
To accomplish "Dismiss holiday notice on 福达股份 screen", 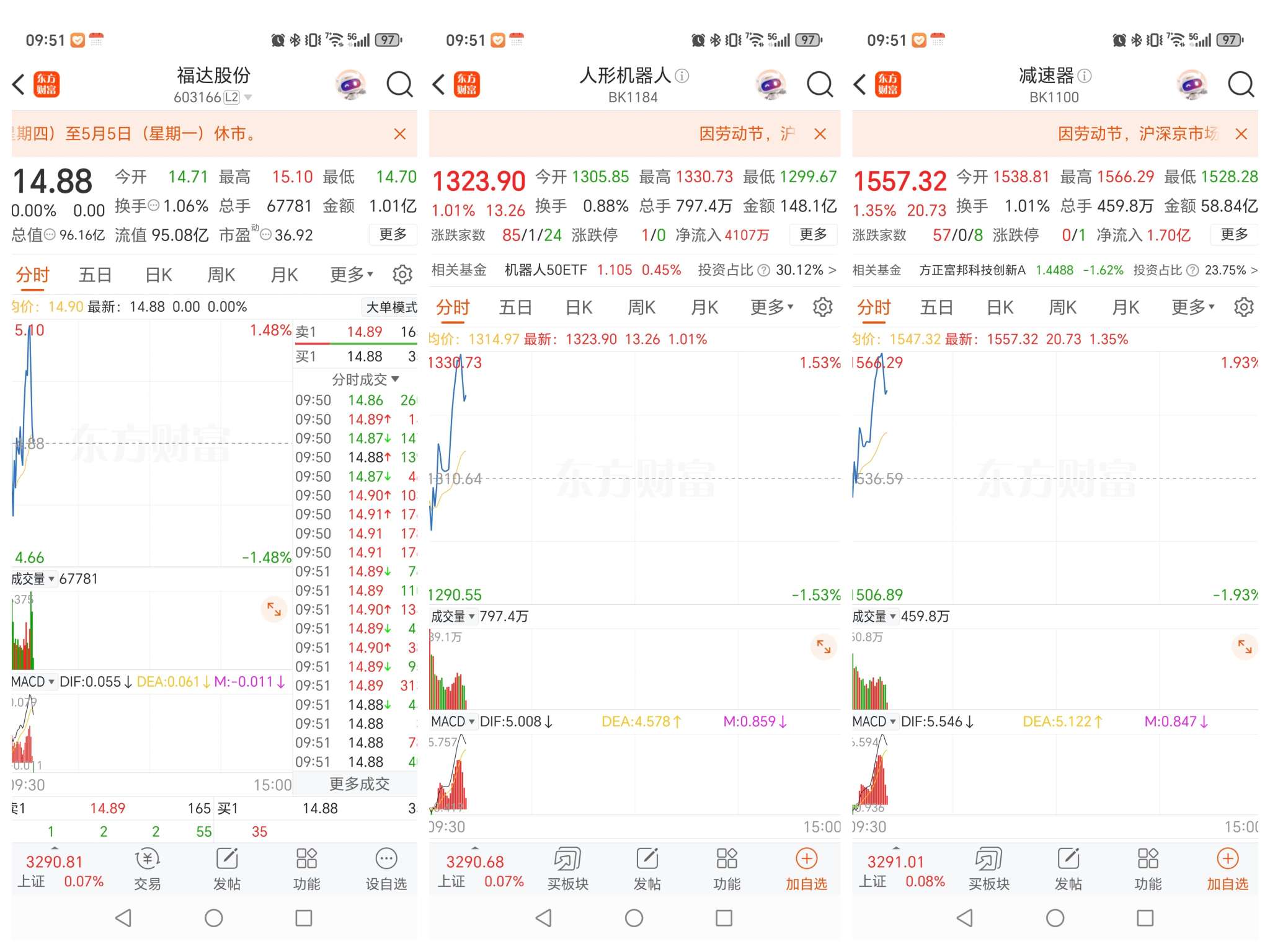I will (x=400, y=134).
